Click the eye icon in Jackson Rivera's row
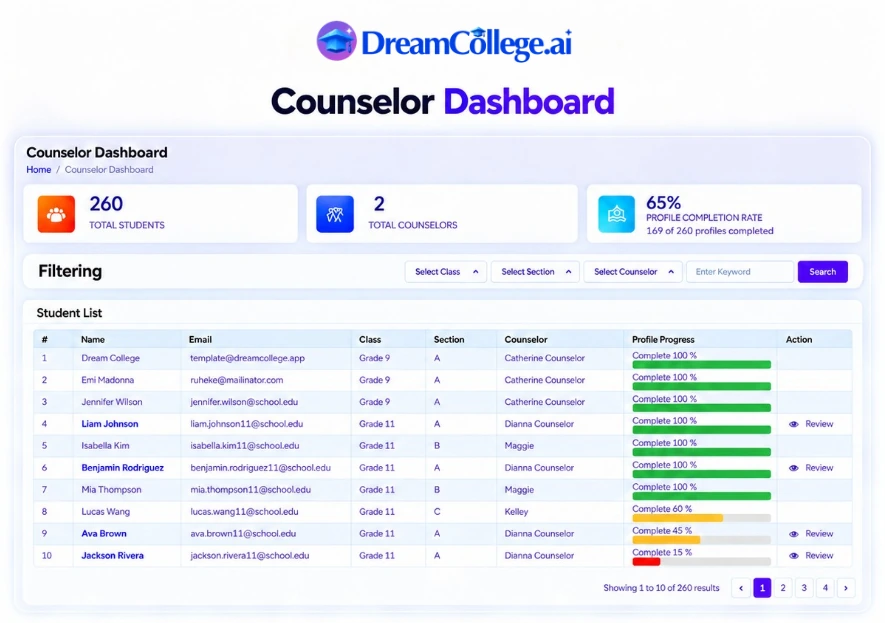885x623 pixels. (794, 556)
